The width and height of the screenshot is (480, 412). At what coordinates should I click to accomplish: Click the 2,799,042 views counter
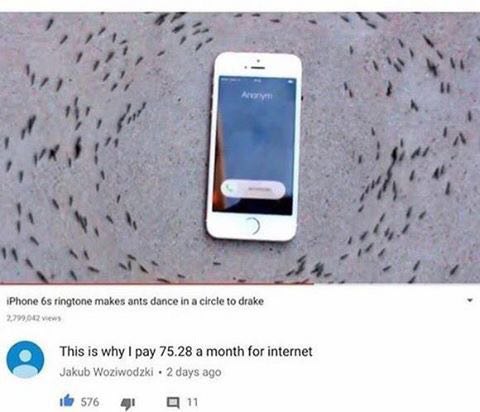coord(34,318)
